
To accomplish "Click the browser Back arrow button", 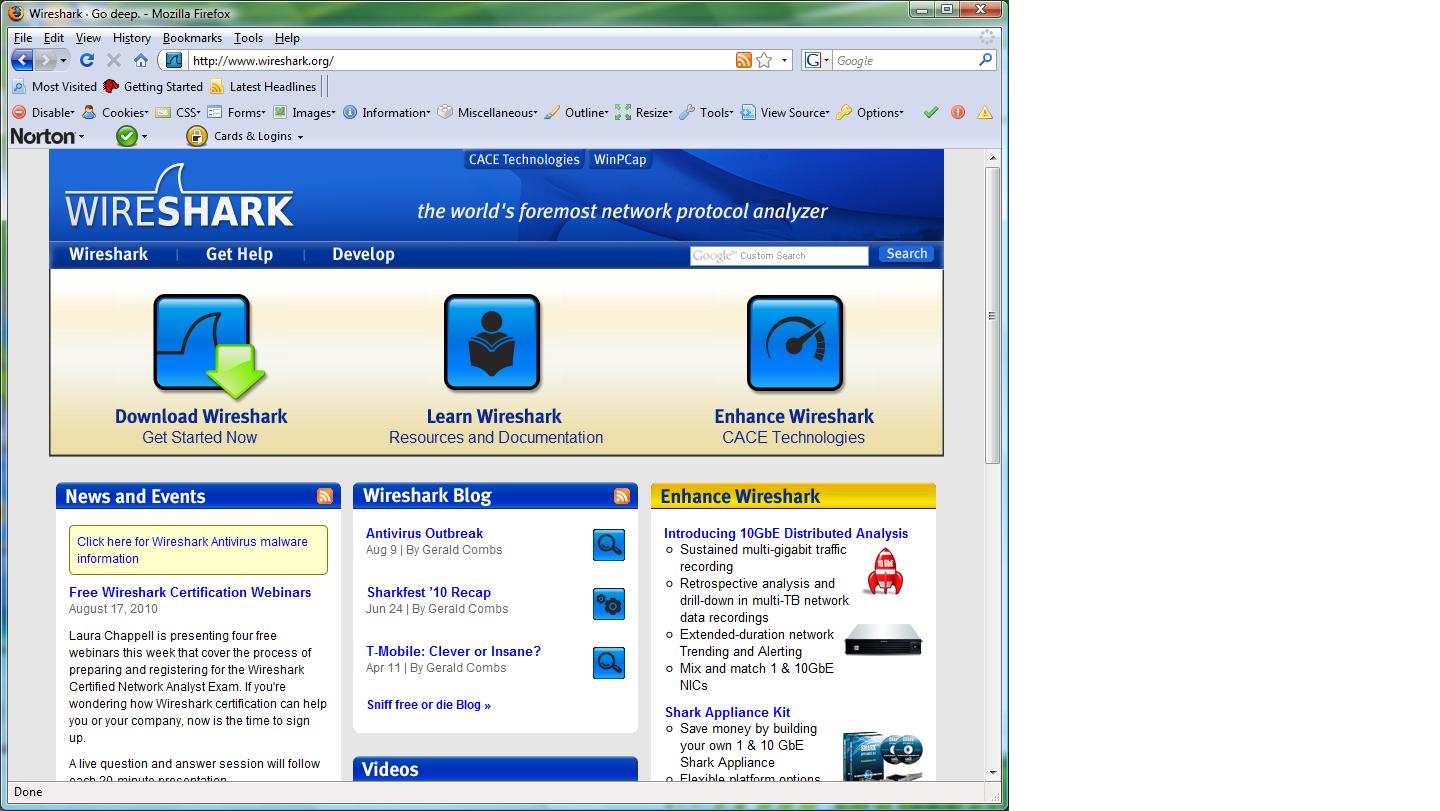I will point(22,60).
